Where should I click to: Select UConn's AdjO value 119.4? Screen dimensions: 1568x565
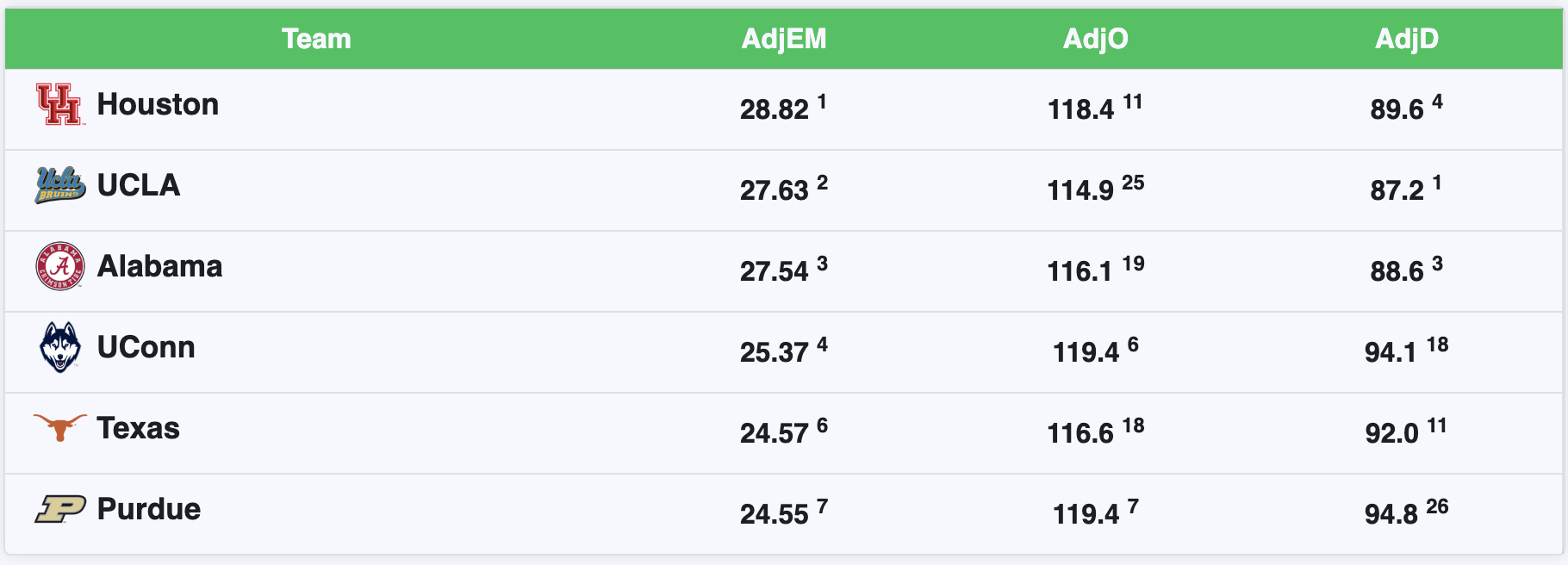pos(1086,352)
